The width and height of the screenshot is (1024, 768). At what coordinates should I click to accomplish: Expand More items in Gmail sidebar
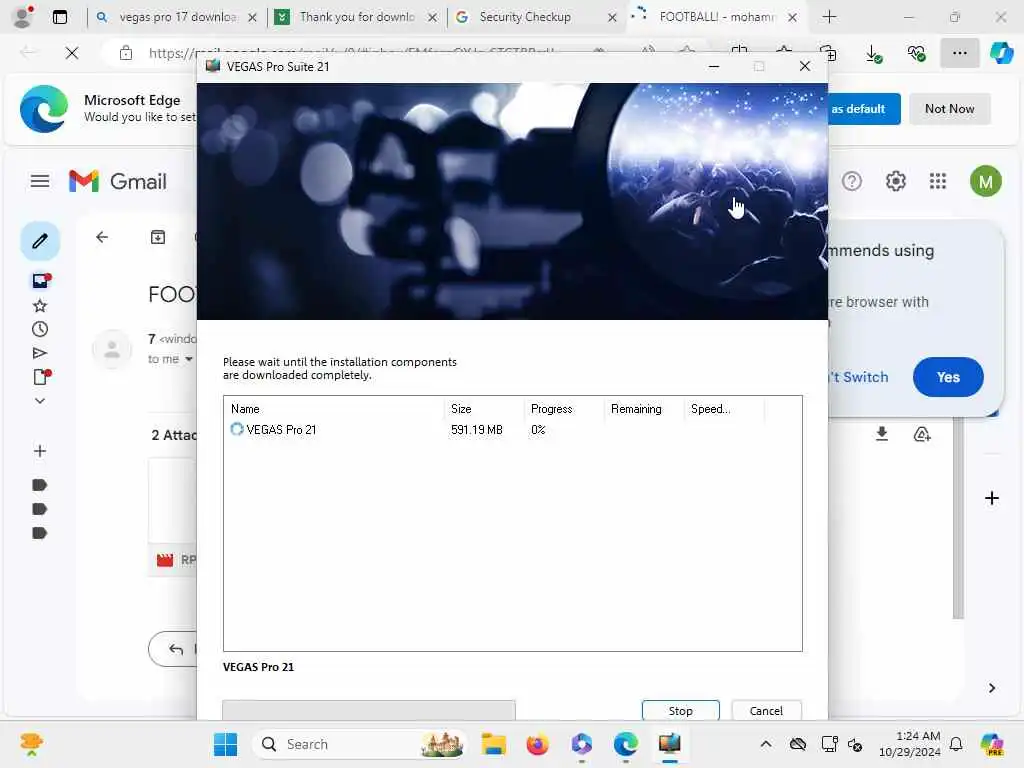(40, 401)
